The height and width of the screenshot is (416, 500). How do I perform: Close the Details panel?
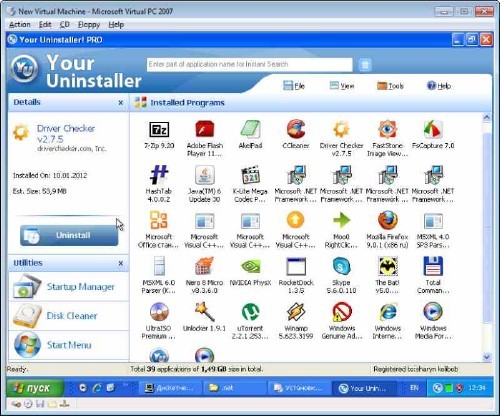(x=121, y=103)
